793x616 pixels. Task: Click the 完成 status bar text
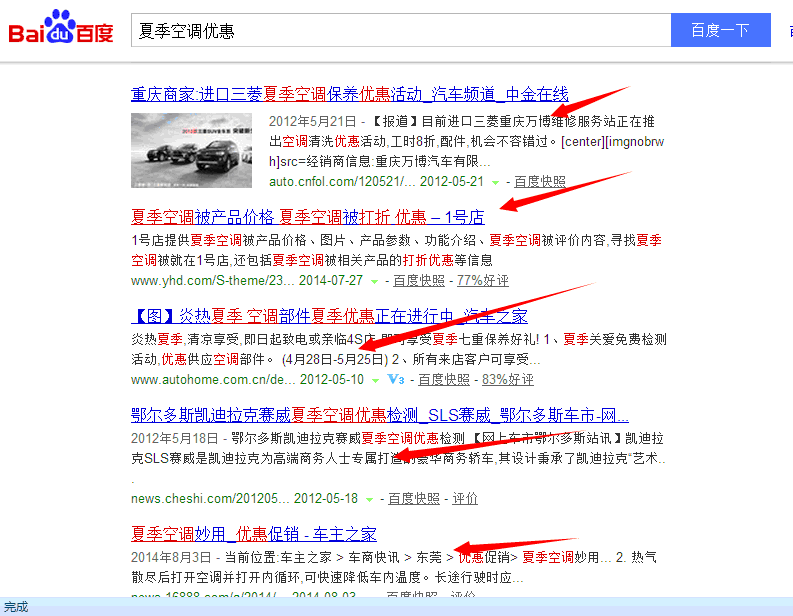point(16,607)
